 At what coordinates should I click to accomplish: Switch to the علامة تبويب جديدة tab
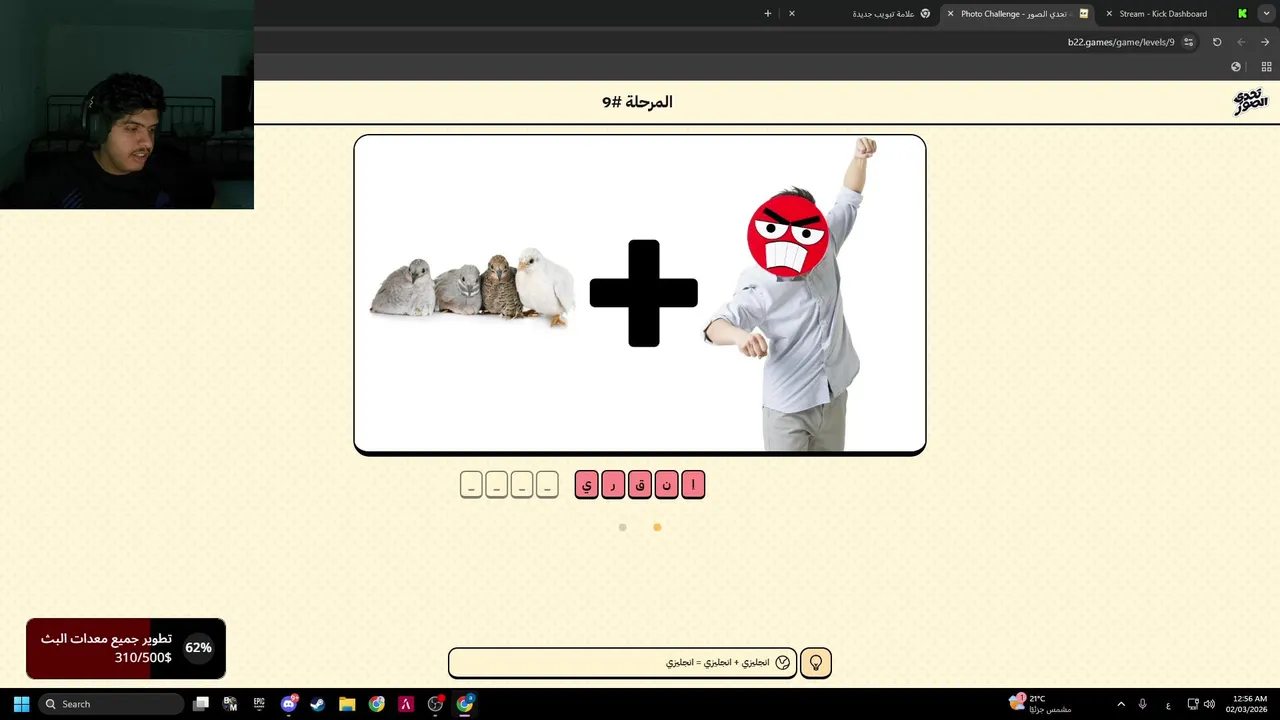point(885,14)
